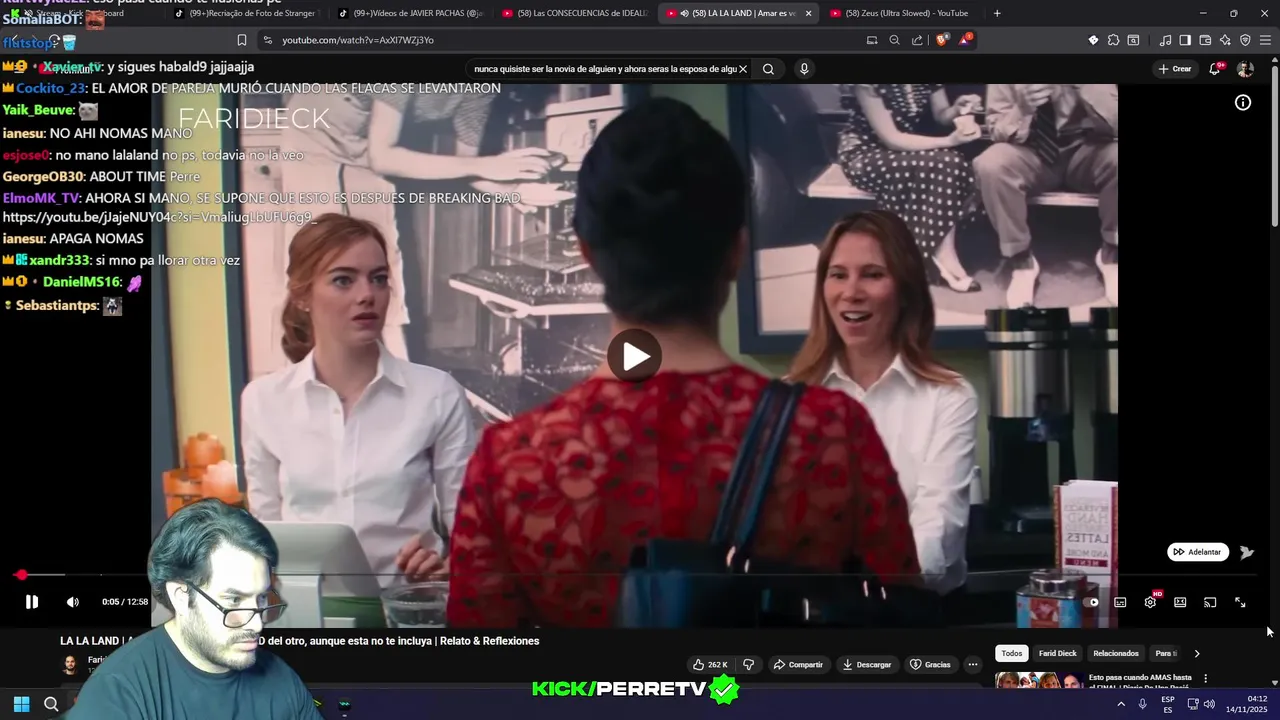The image size is (1280, 720).
Task: Open the three-dot more actions menu
Action: [x=972, y=665]
